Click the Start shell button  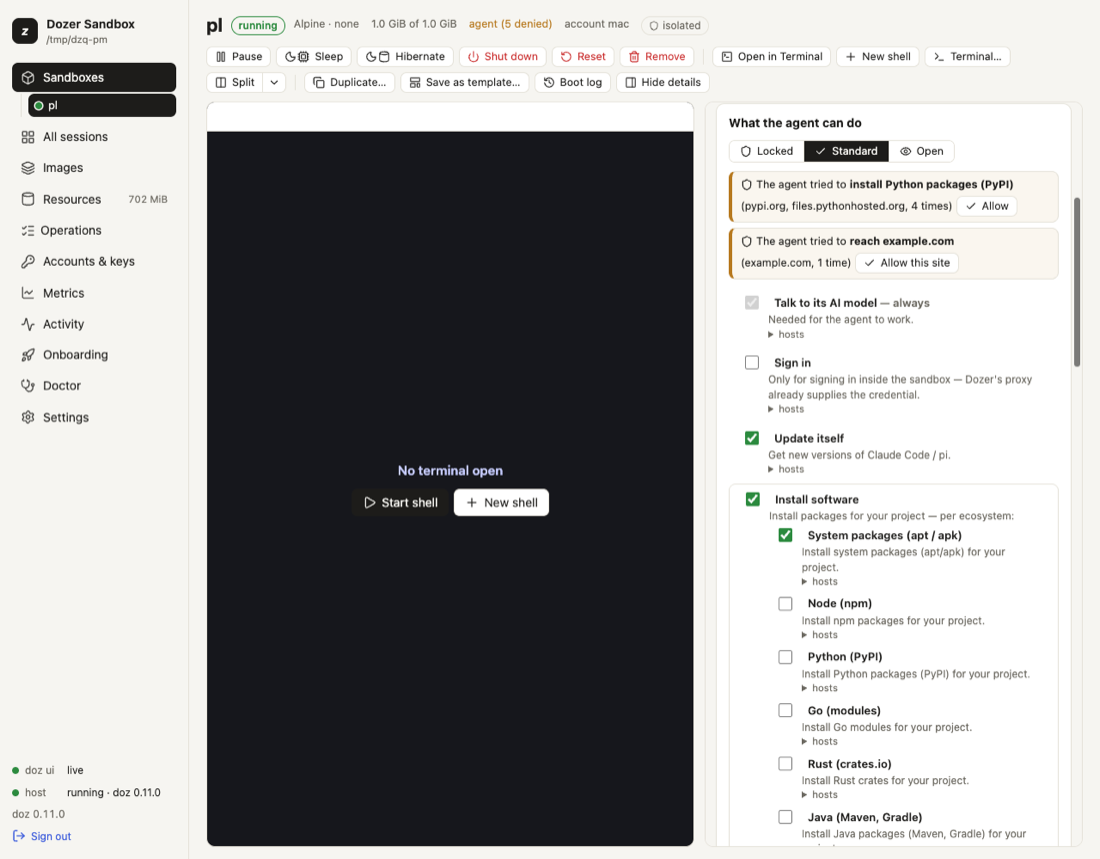click(401, 502)
